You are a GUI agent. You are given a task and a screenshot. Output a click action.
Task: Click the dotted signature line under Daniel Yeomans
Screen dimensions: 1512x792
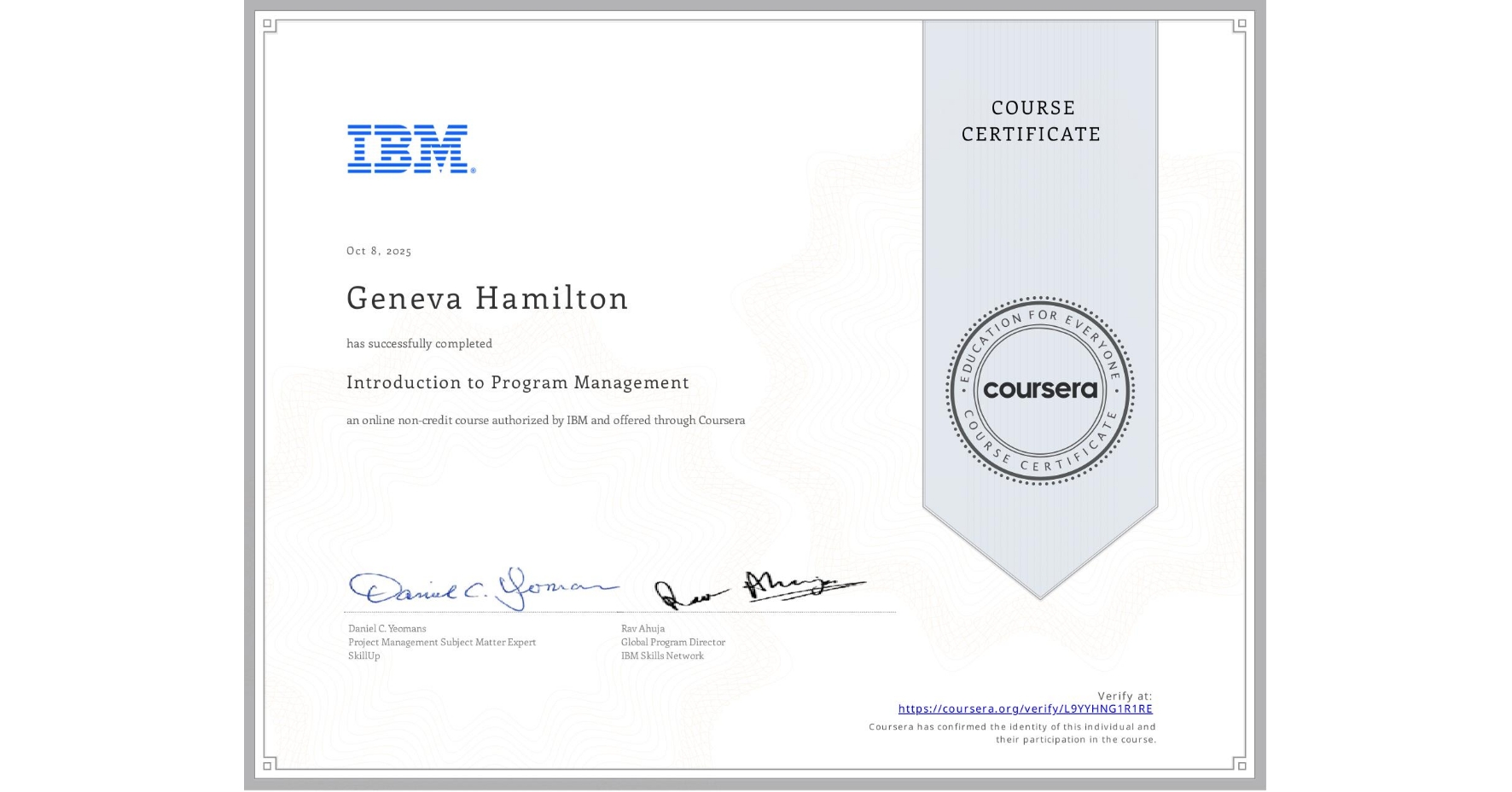click(x=478, y=610)
